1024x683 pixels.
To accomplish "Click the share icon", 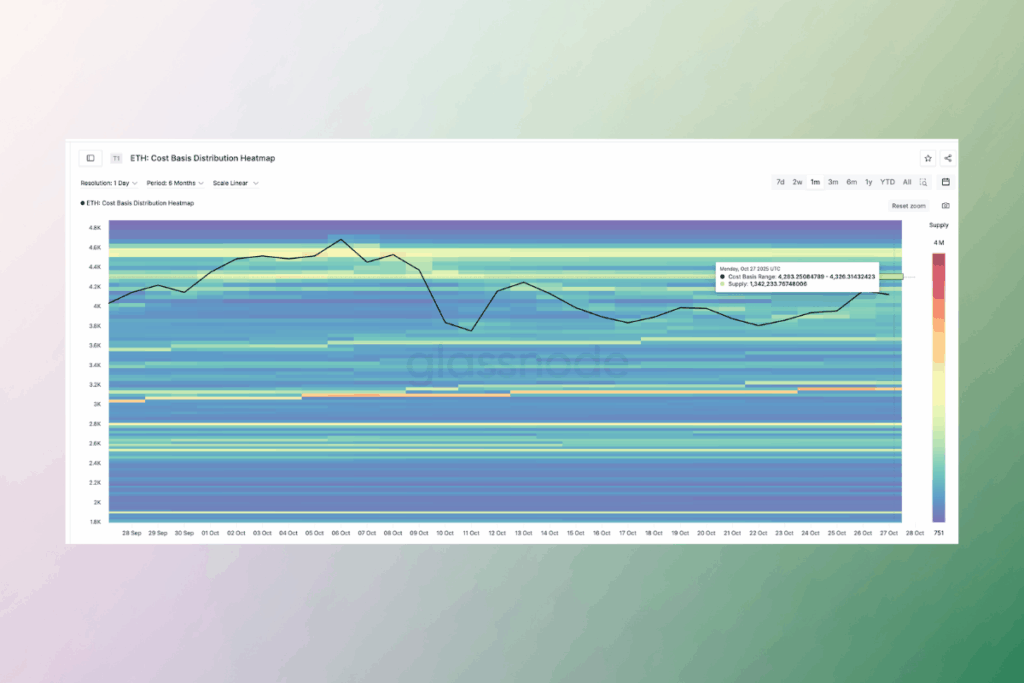I will coord(948,158).
